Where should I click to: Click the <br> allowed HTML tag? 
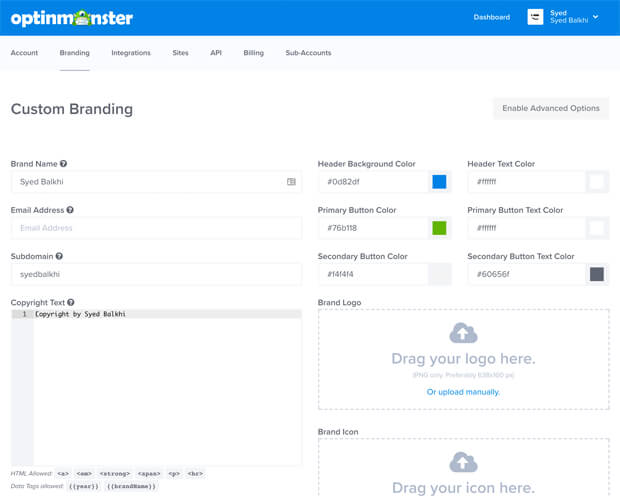195,473
